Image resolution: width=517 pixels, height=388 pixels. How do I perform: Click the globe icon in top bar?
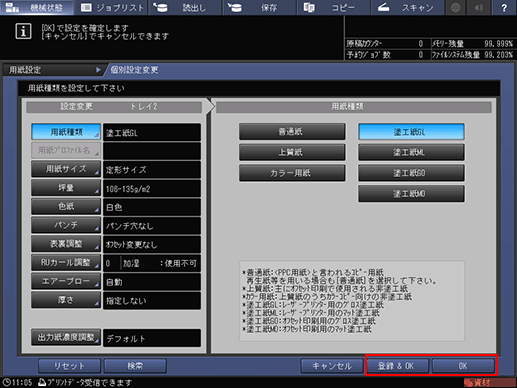click(456, 7)
